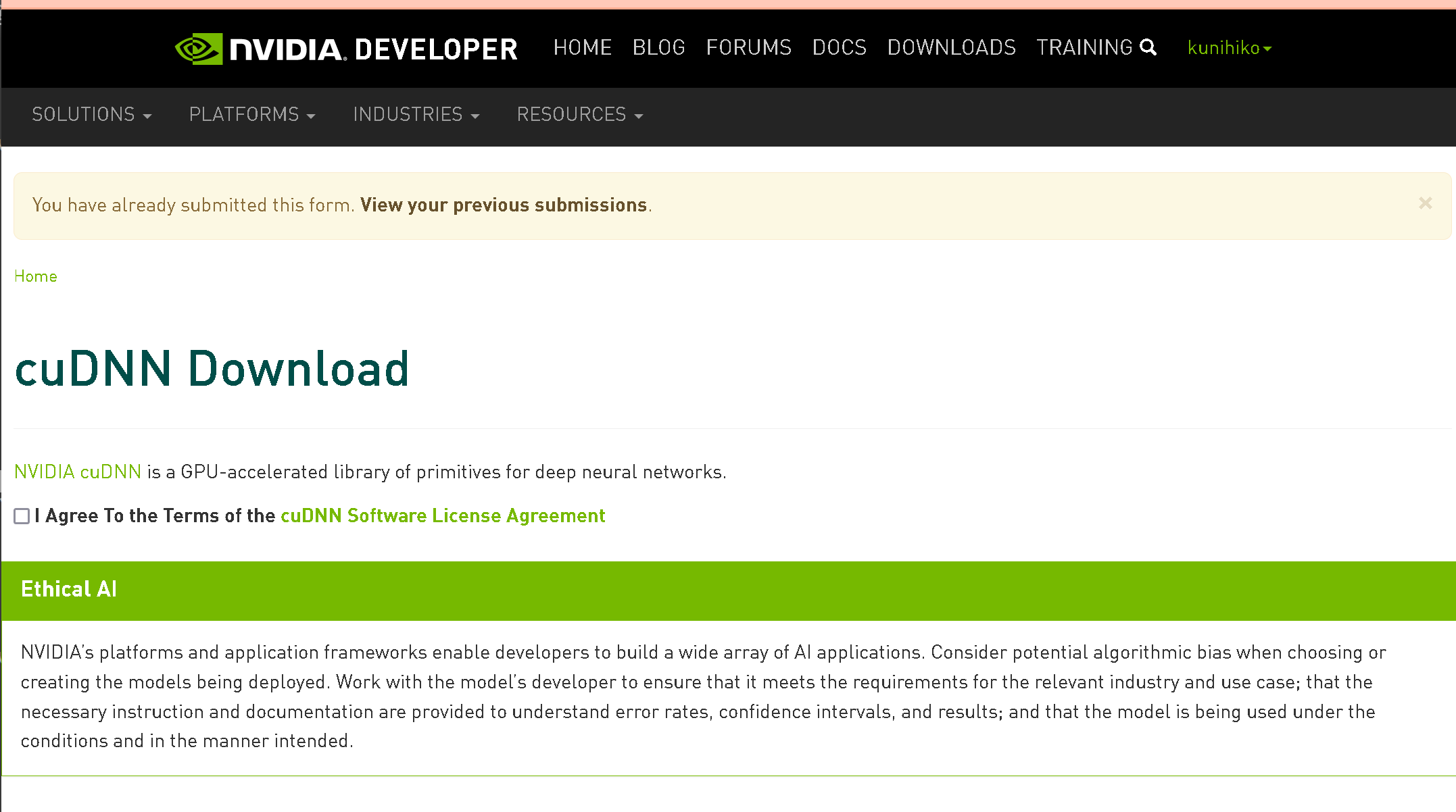Open the Docs navigation item
1456x812 pixels.
tap(840, 47)
